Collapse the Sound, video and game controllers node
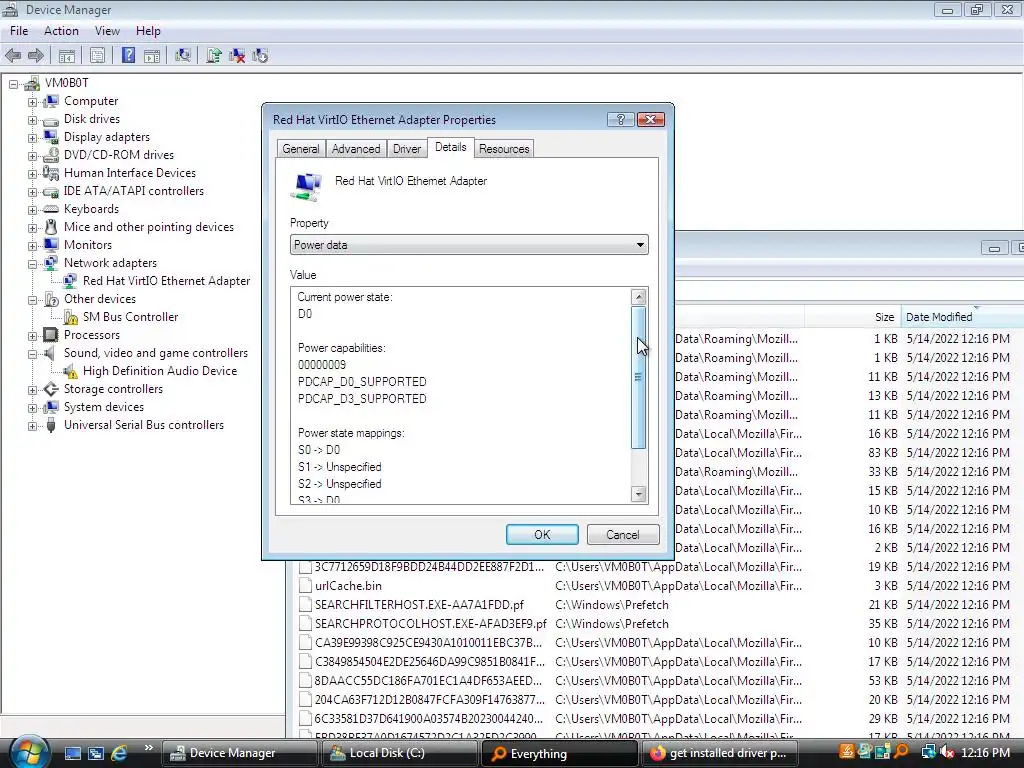1024x768 pixels. click(x=32, y=354)
